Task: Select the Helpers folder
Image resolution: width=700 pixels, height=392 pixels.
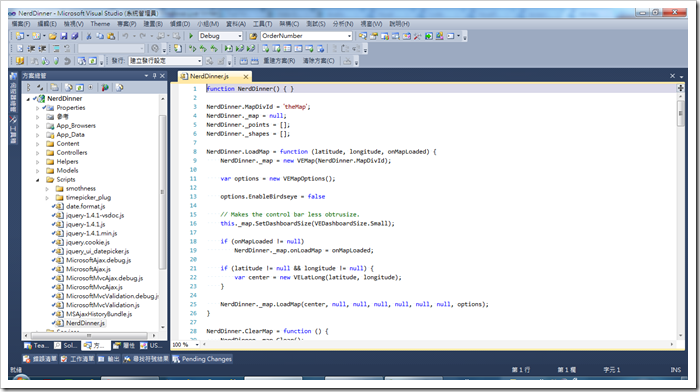Action: tap(67, 162)
